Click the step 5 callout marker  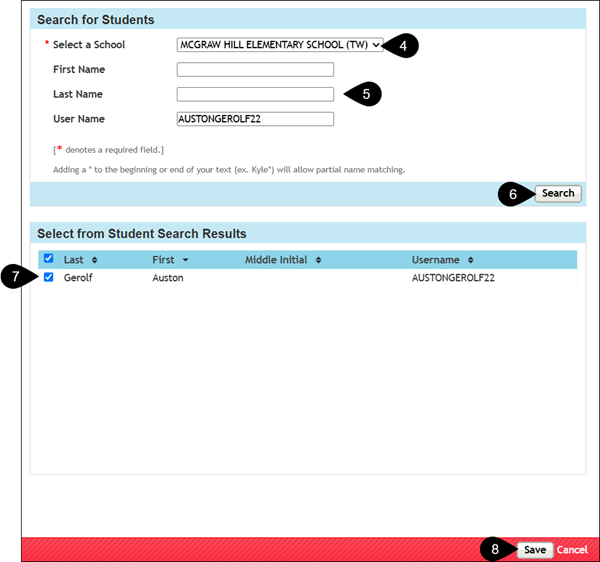(x=365, y=94)
